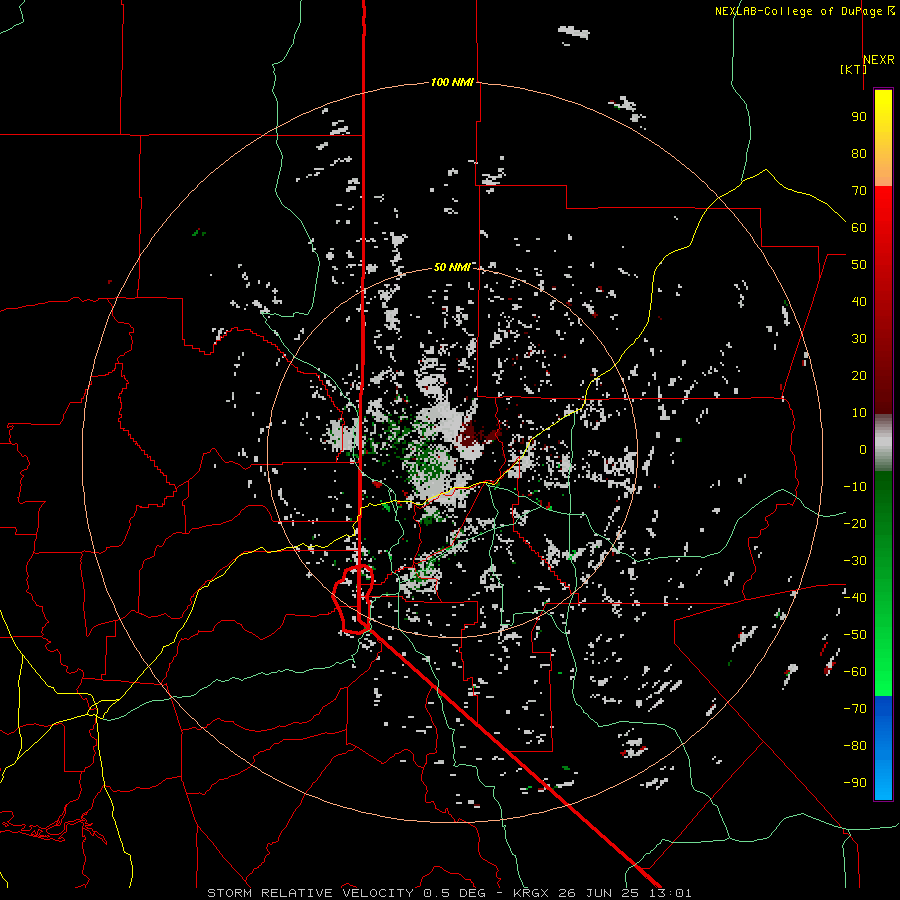Click the "0.5 DEG" elevation angle text
This screenshot has width=900, height=900.
pyautogui.click(x=454, y=893)
